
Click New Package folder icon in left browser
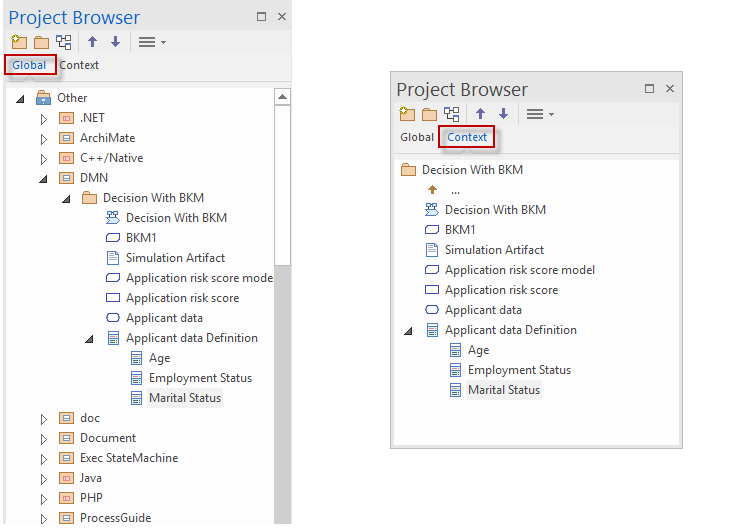[42, 43]
